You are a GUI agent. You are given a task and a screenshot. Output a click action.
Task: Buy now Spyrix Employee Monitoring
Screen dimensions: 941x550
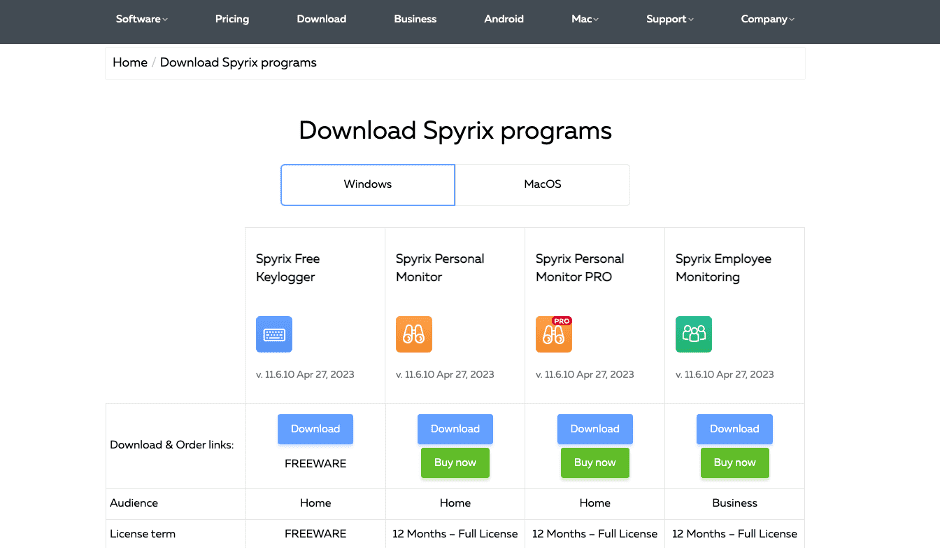(735, 463)
